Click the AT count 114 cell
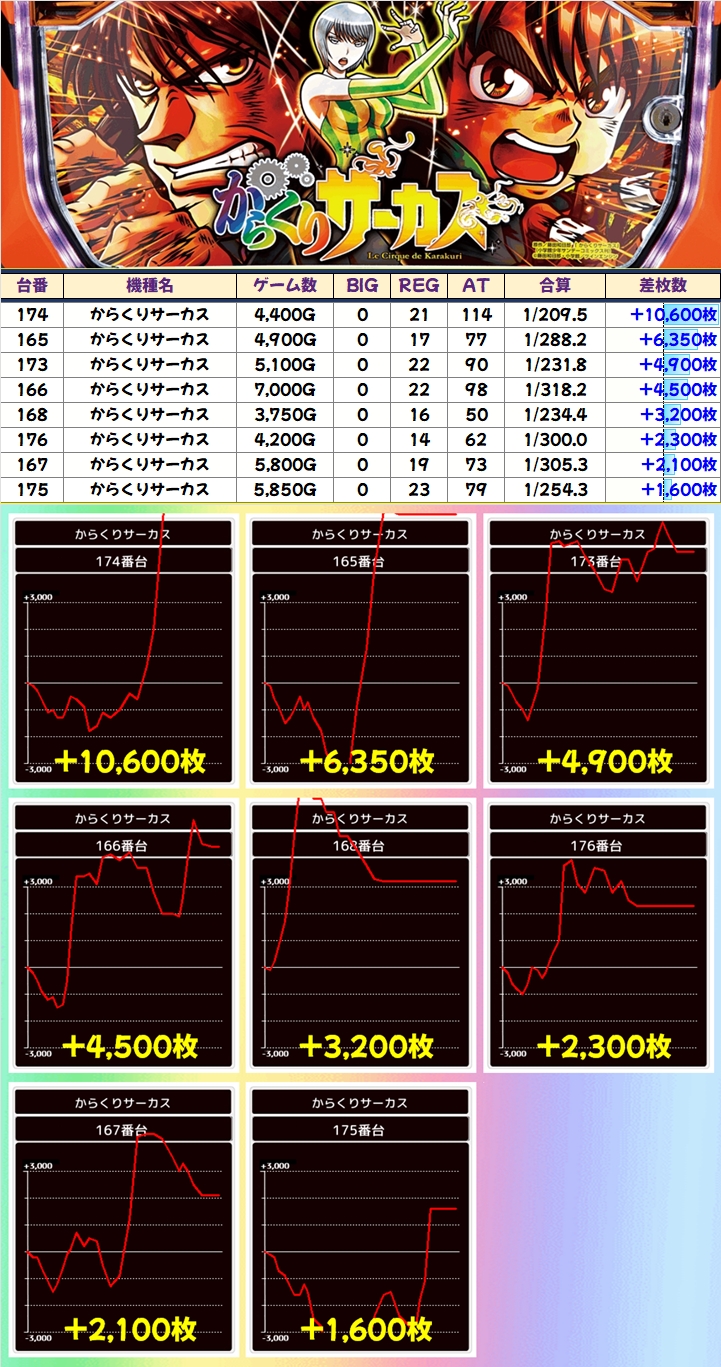 point(476,314)
